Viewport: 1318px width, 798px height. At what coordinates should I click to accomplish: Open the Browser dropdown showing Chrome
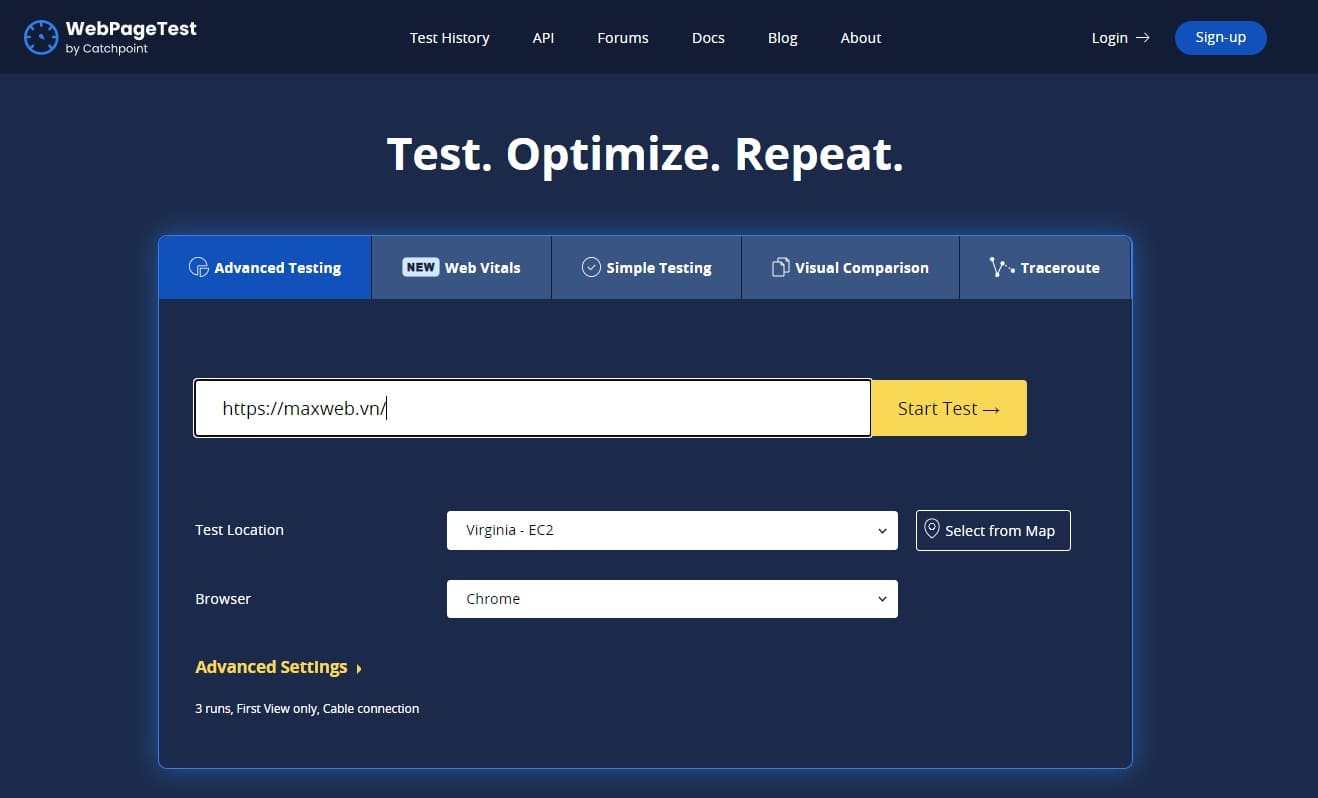pos(672,599)
